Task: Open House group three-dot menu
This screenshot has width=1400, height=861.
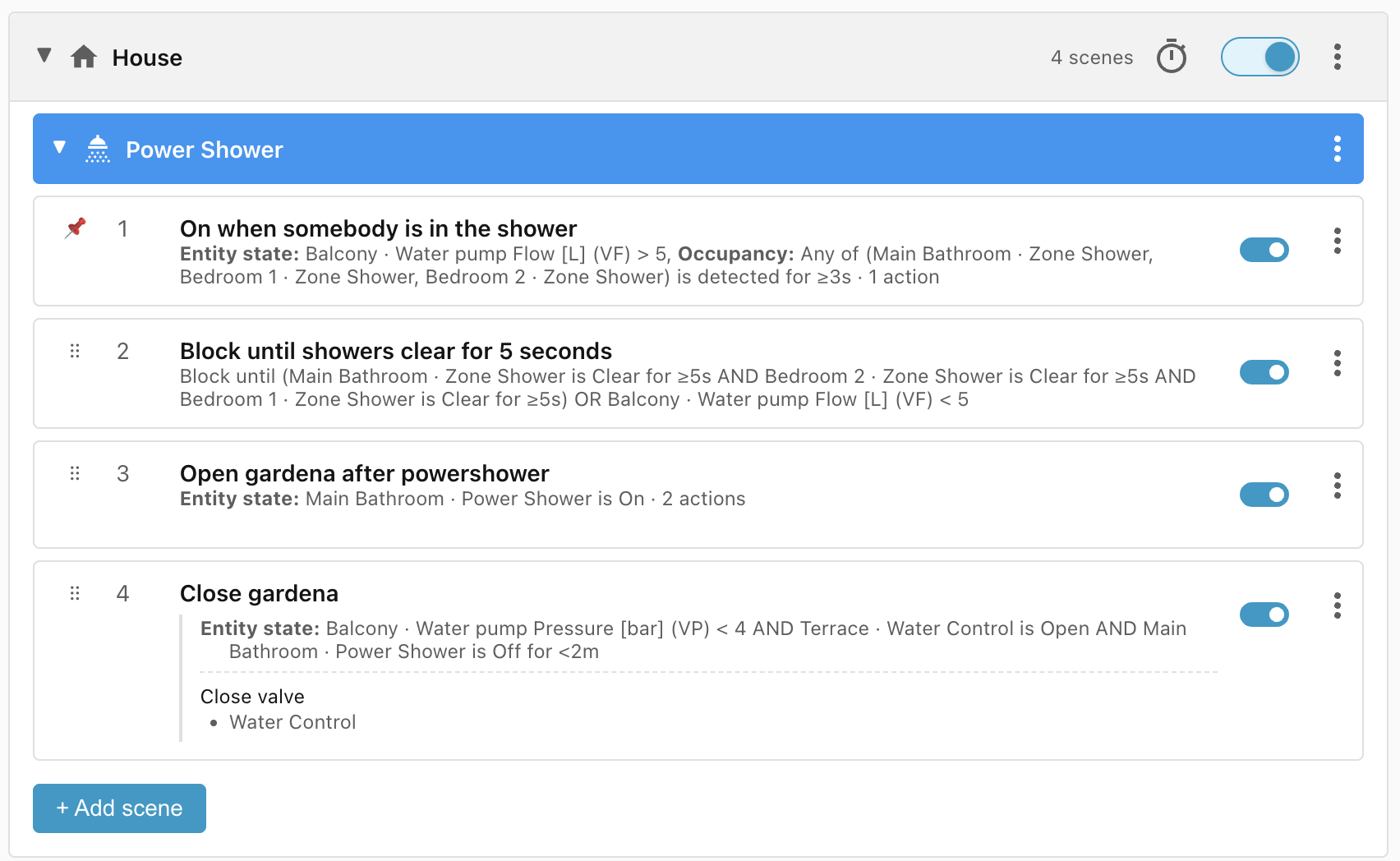Action: (1338, 57)
